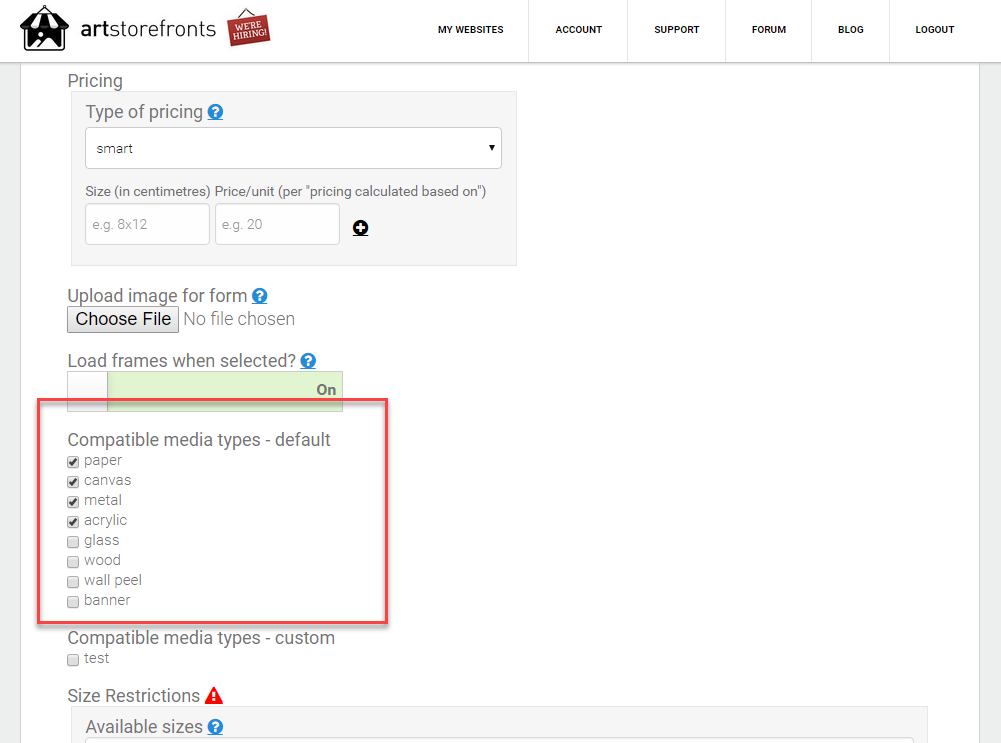Viewport: 1001px width, 743px height.
Task: Click the Logout link
Action: click(935, 30)
